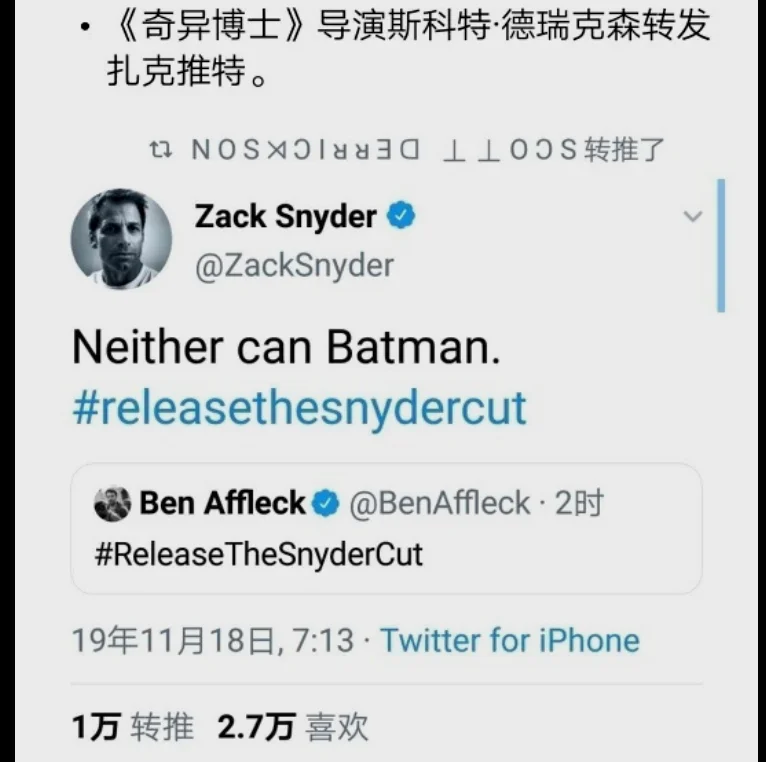Click the @ZackSnyder handle
766x762 pixels.
(294, 266)
